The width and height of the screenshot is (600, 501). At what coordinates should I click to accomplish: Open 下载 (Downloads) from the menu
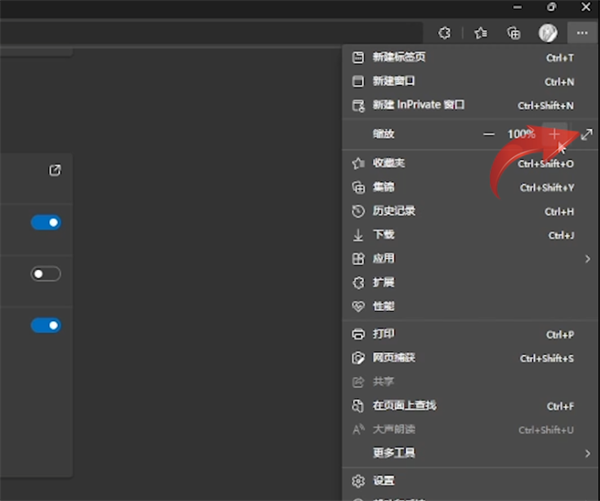click(x=384, y=235)
